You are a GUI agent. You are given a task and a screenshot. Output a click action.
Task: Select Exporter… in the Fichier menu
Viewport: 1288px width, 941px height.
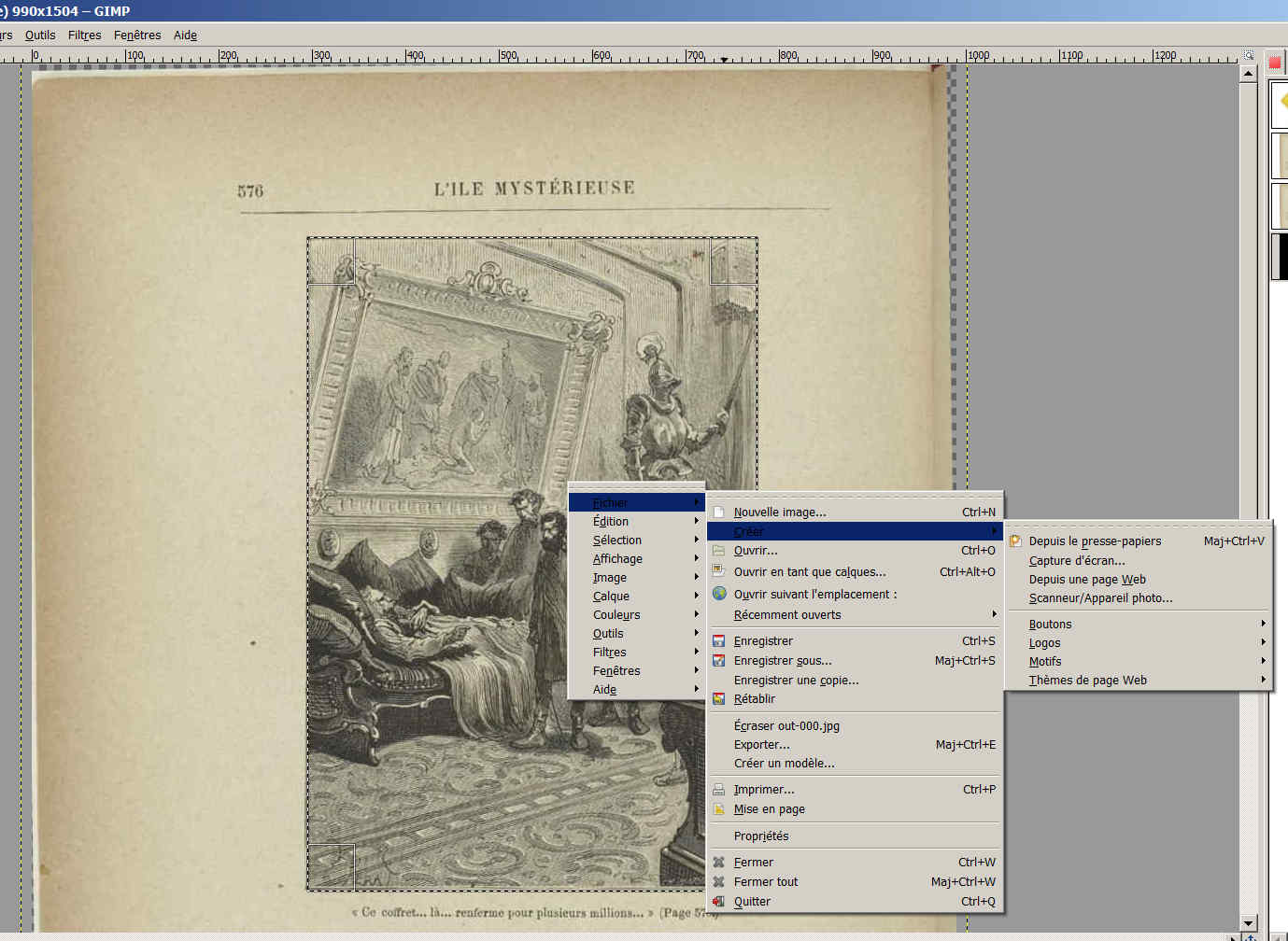point(761,745)
